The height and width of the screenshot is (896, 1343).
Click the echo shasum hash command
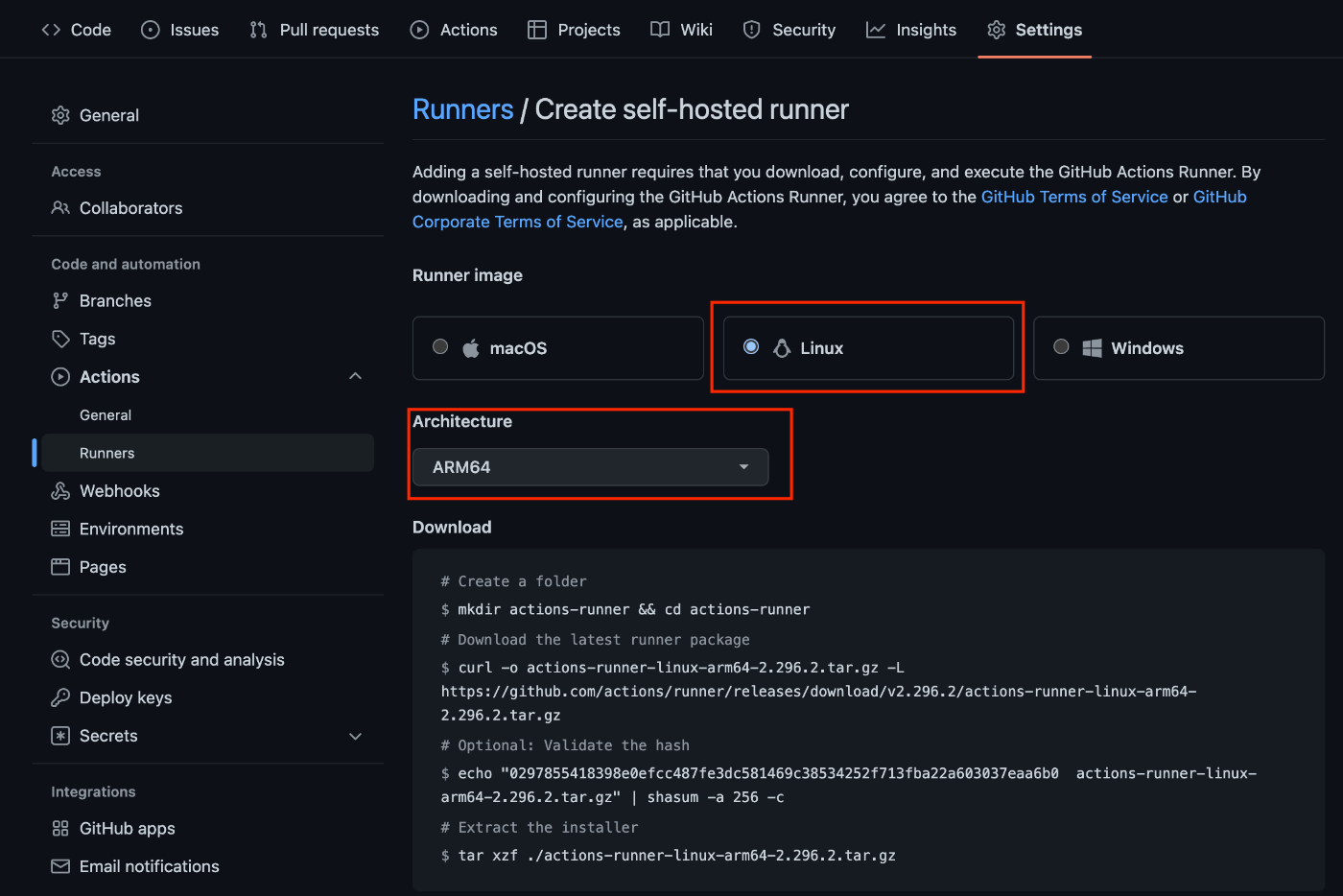[849, 785]
